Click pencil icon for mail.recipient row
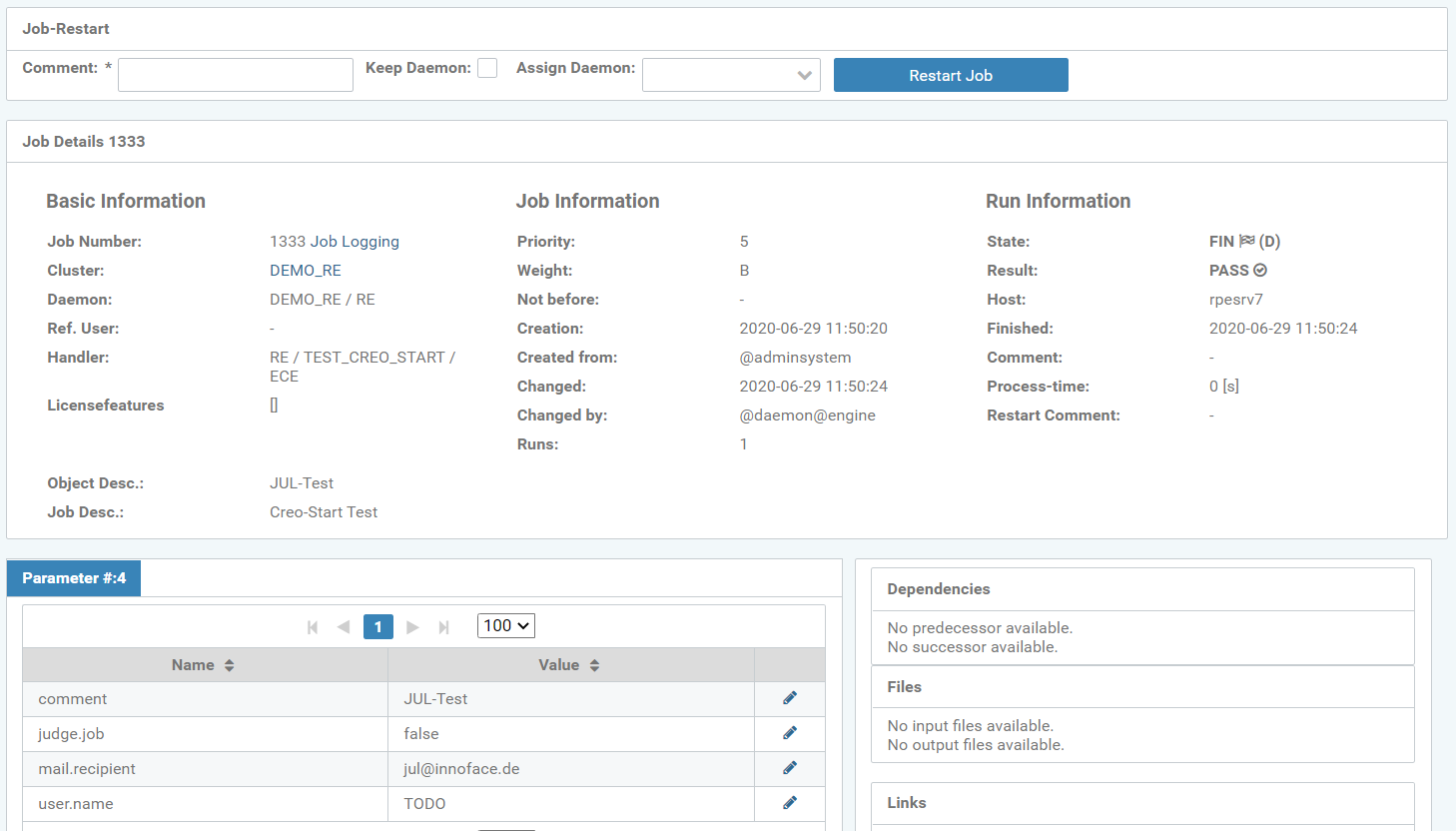Screen dimensions: 1456x831 790,768
